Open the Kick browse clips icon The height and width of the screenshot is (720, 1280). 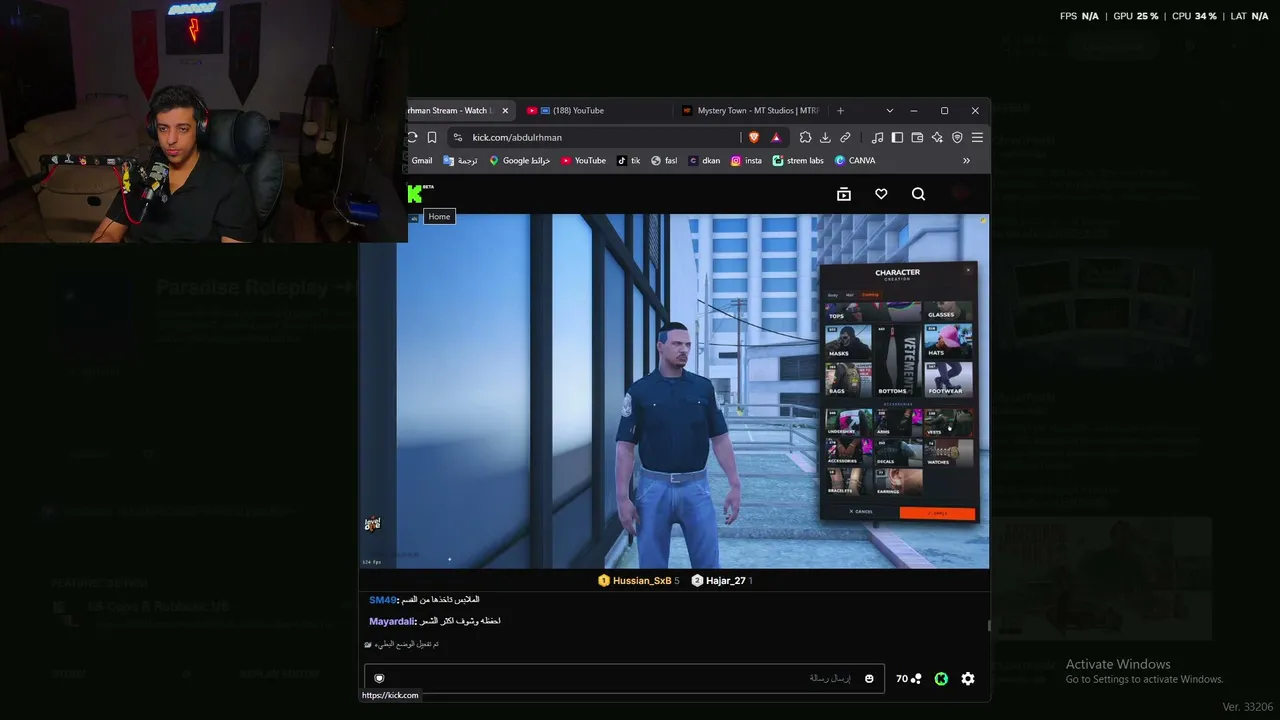click(x=844, y=194)
